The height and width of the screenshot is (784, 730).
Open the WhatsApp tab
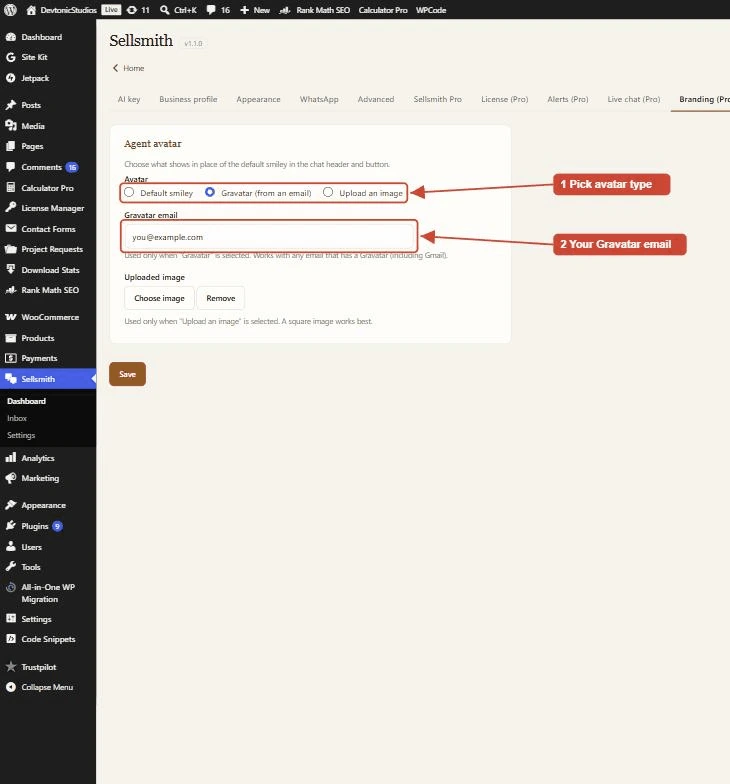(x=319, y=99)
